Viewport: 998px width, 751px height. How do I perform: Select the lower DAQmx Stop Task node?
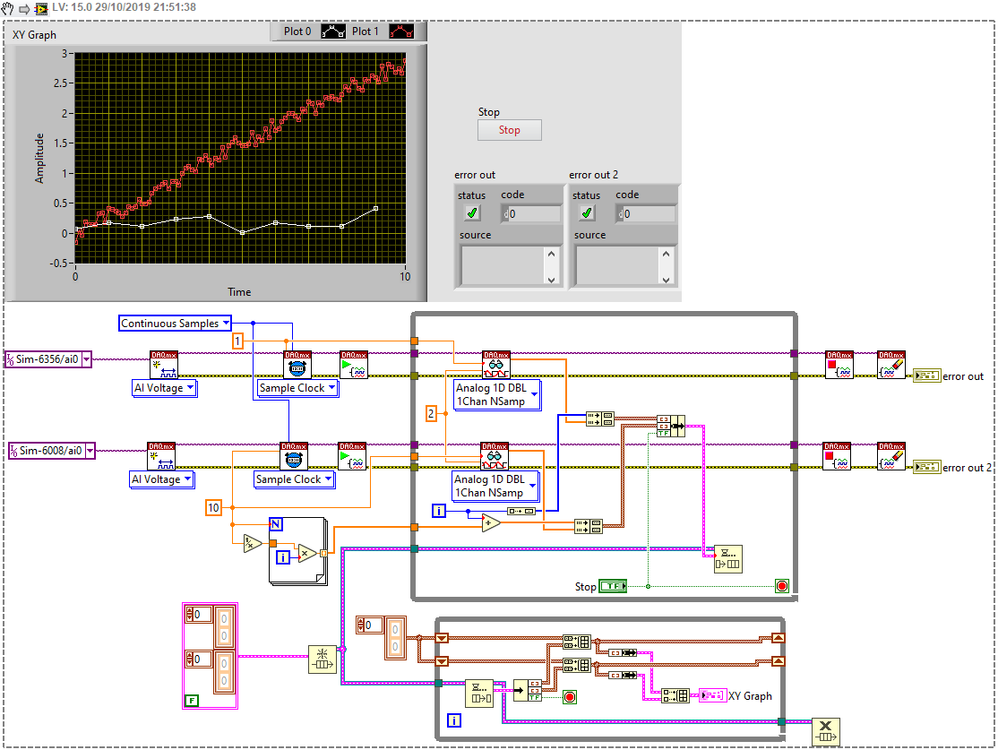(x=836, y=456)
